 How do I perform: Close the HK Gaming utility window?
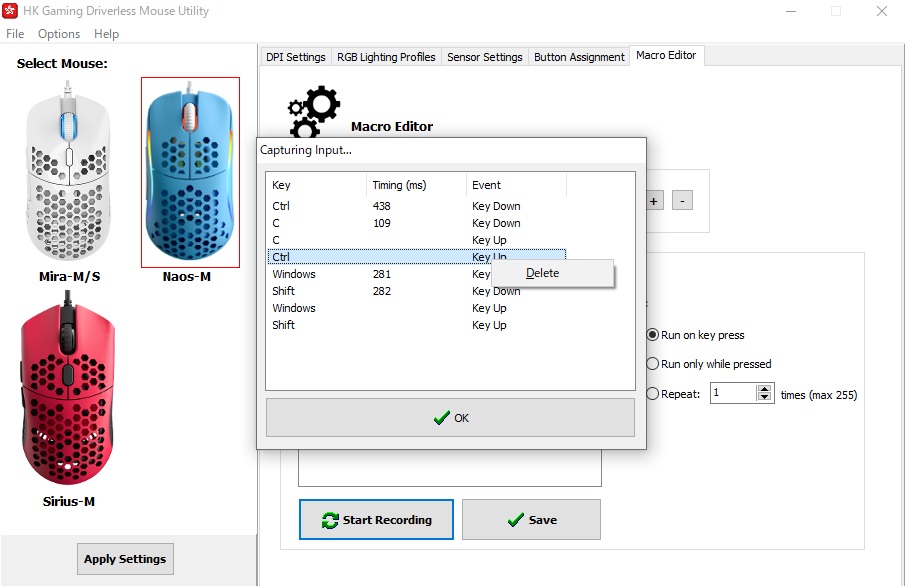coord(881,11)
